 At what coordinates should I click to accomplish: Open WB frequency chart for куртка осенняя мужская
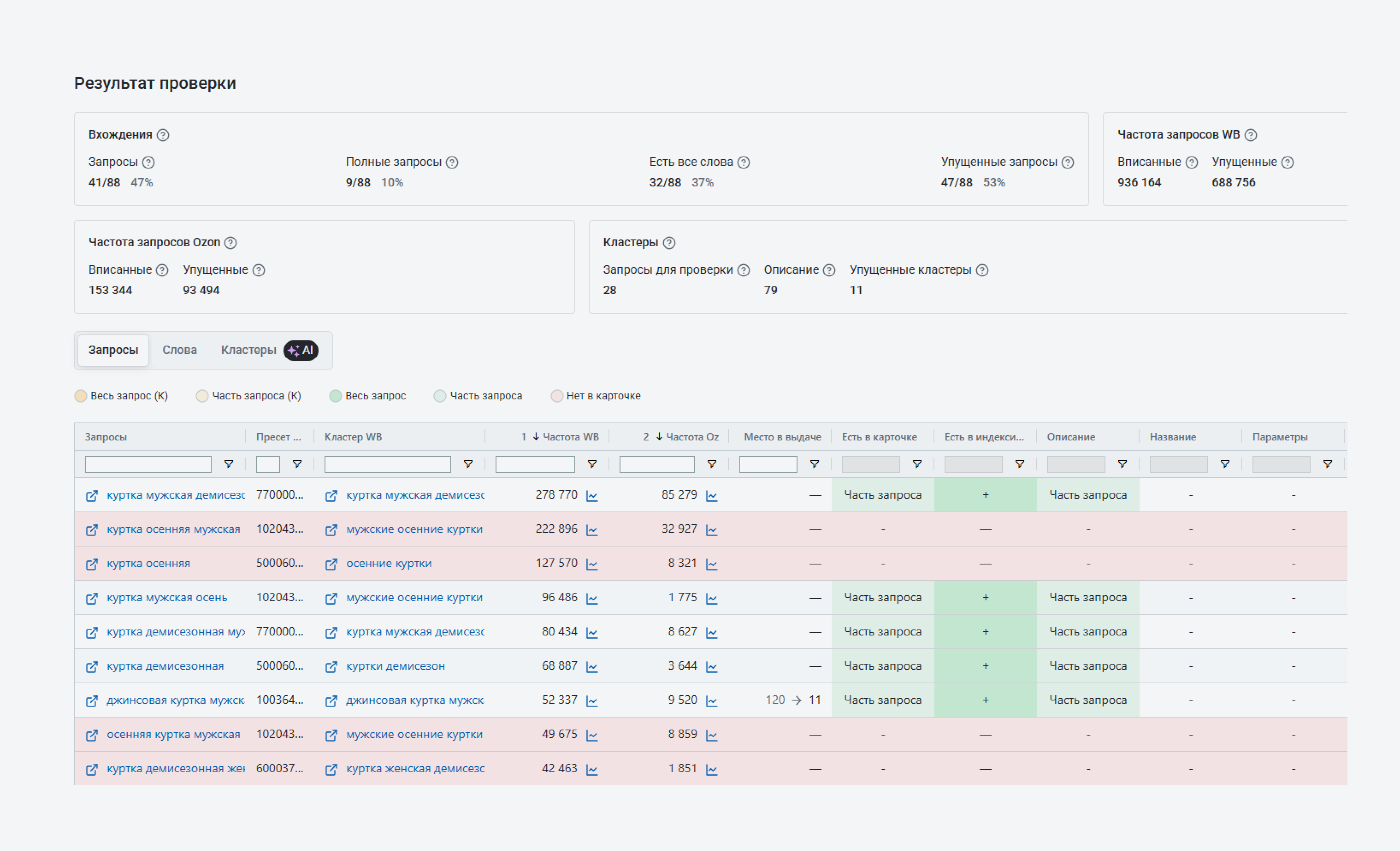coord(592,530)
